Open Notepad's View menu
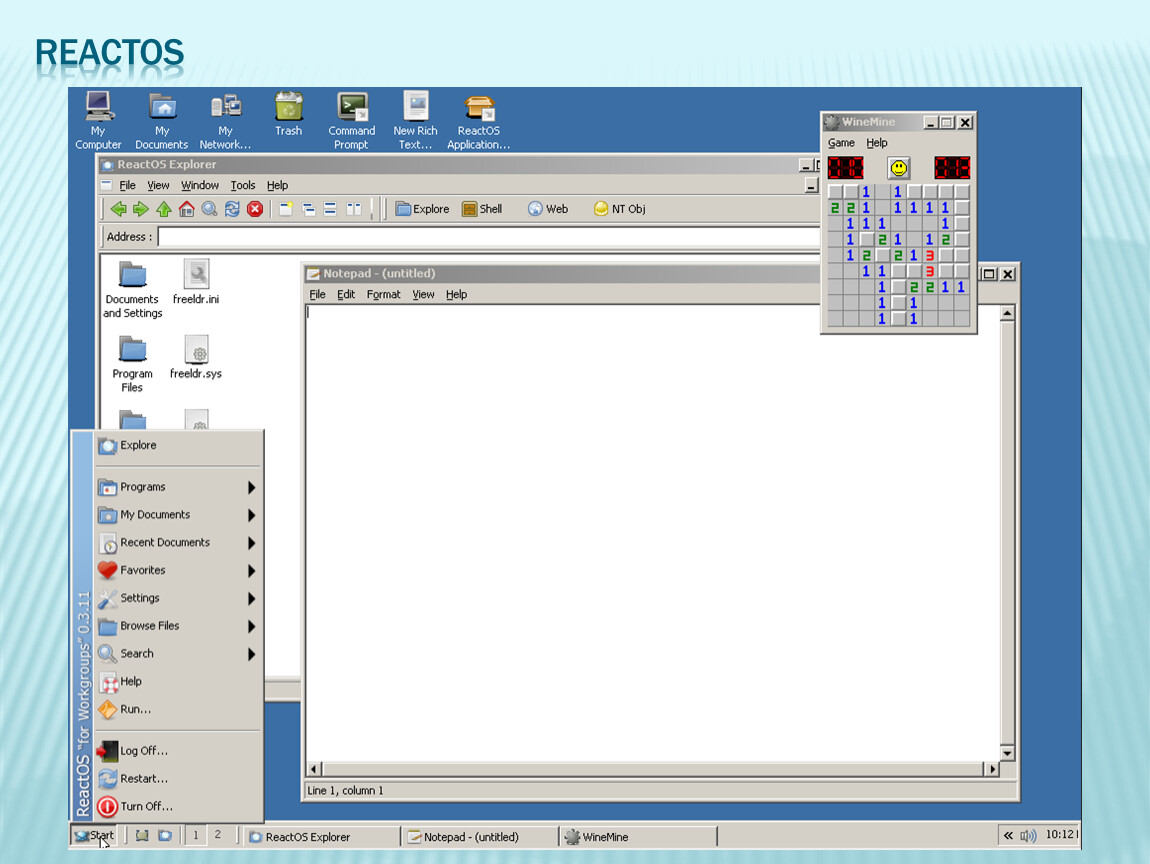Image resolution: width=1150 pixels, height=864 pixels. (x=423, y=295)
